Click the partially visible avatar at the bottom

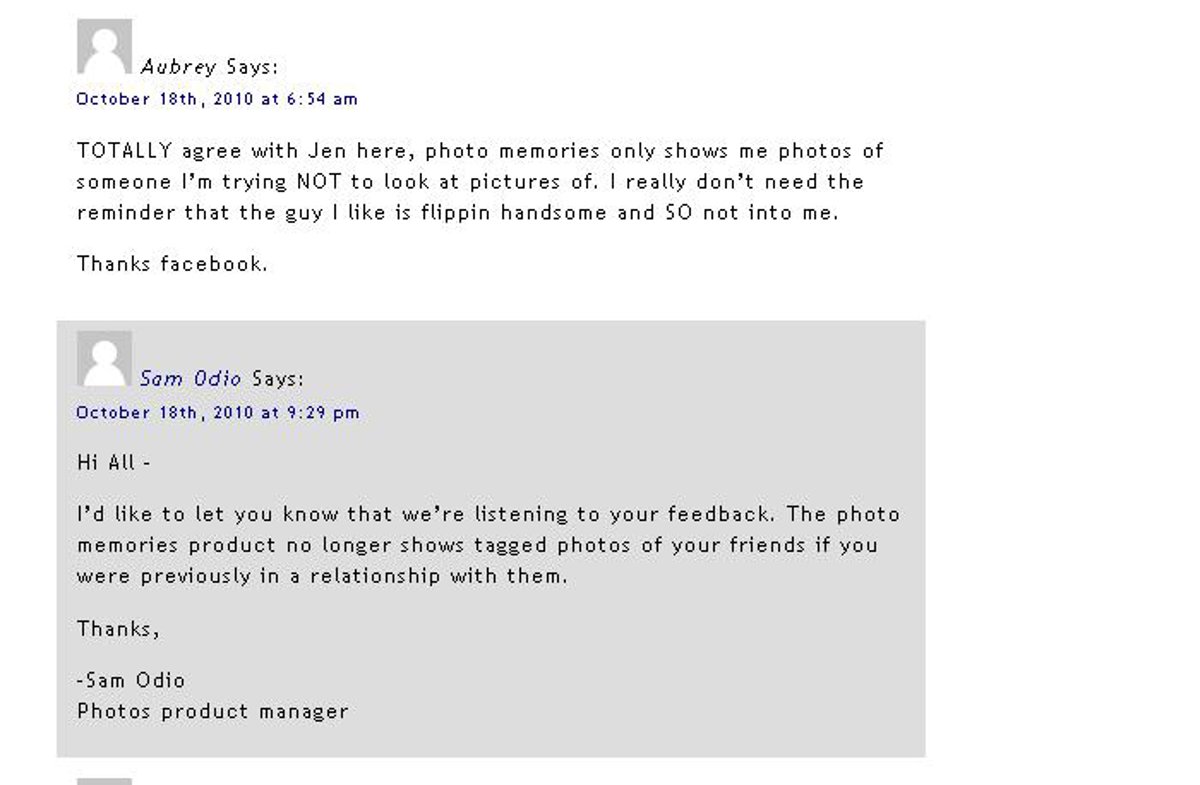point(104,781)
